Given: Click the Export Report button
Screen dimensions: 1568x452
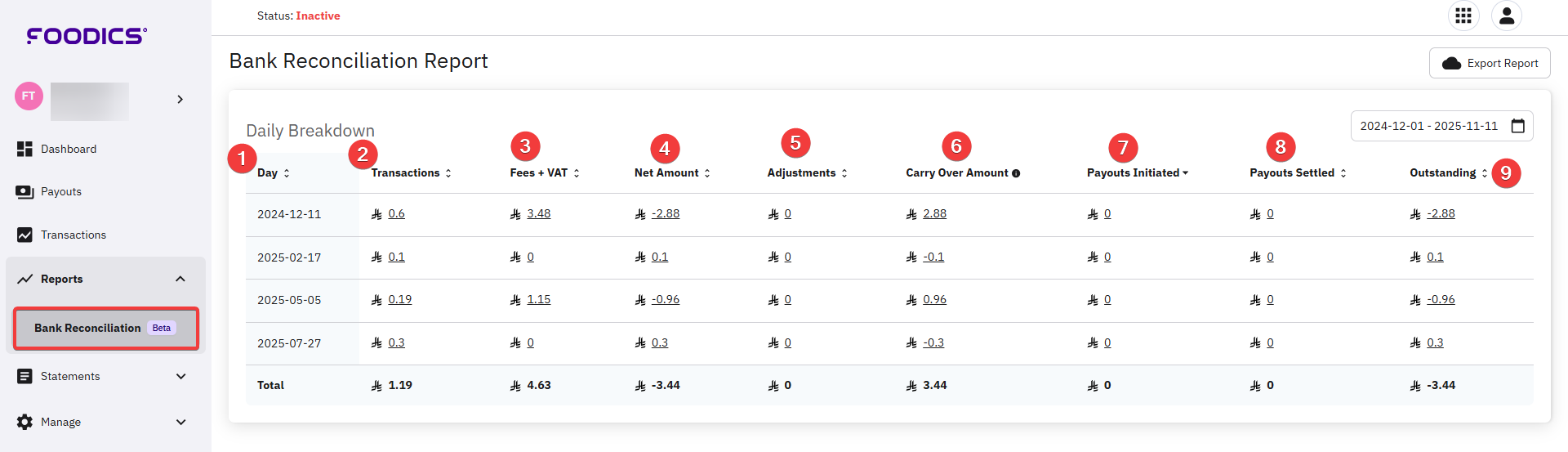Looking at the screenshot, I should pyautogui.click(x=1490, y=63).
